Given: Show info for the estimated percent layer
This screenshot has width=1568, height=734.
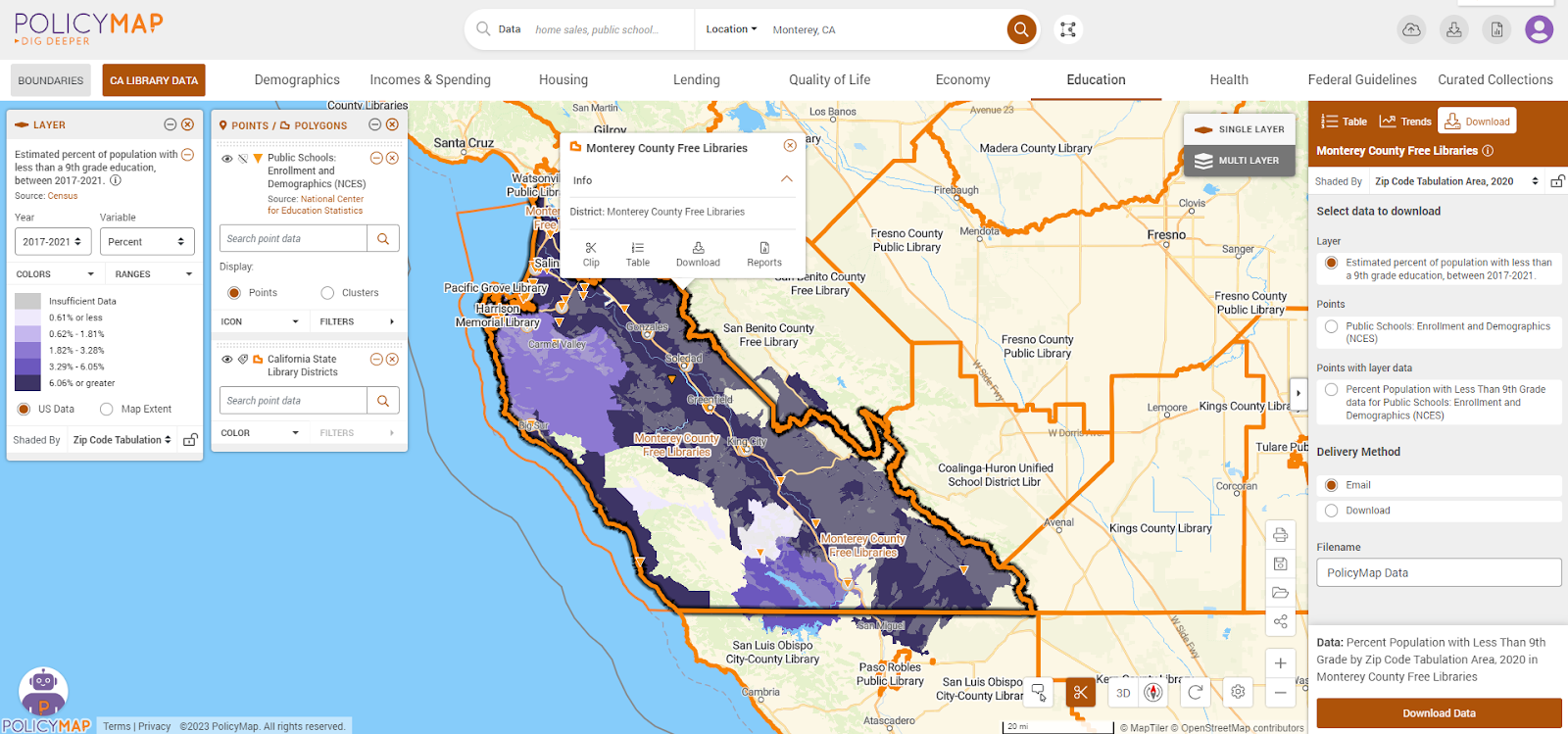Looking at the screenshot, I should [116, 180].
